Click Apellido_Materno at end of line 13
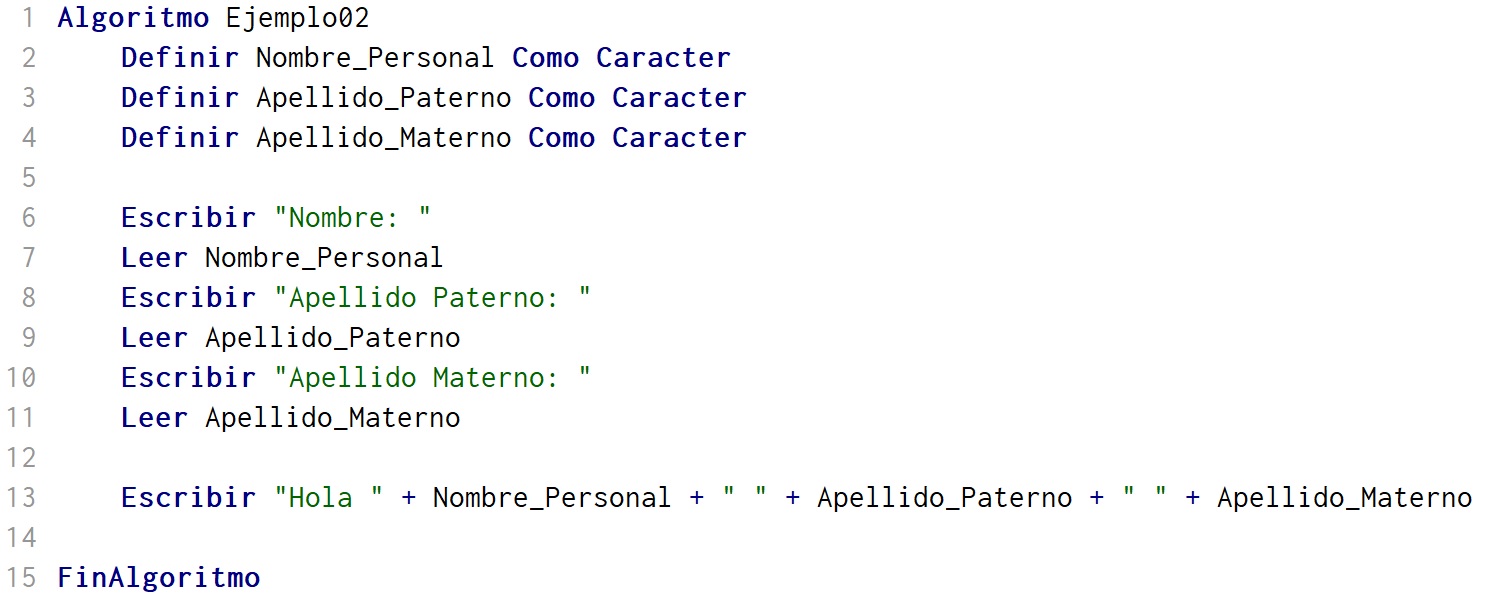The image size is (1490, 596). click(1343, 498)
